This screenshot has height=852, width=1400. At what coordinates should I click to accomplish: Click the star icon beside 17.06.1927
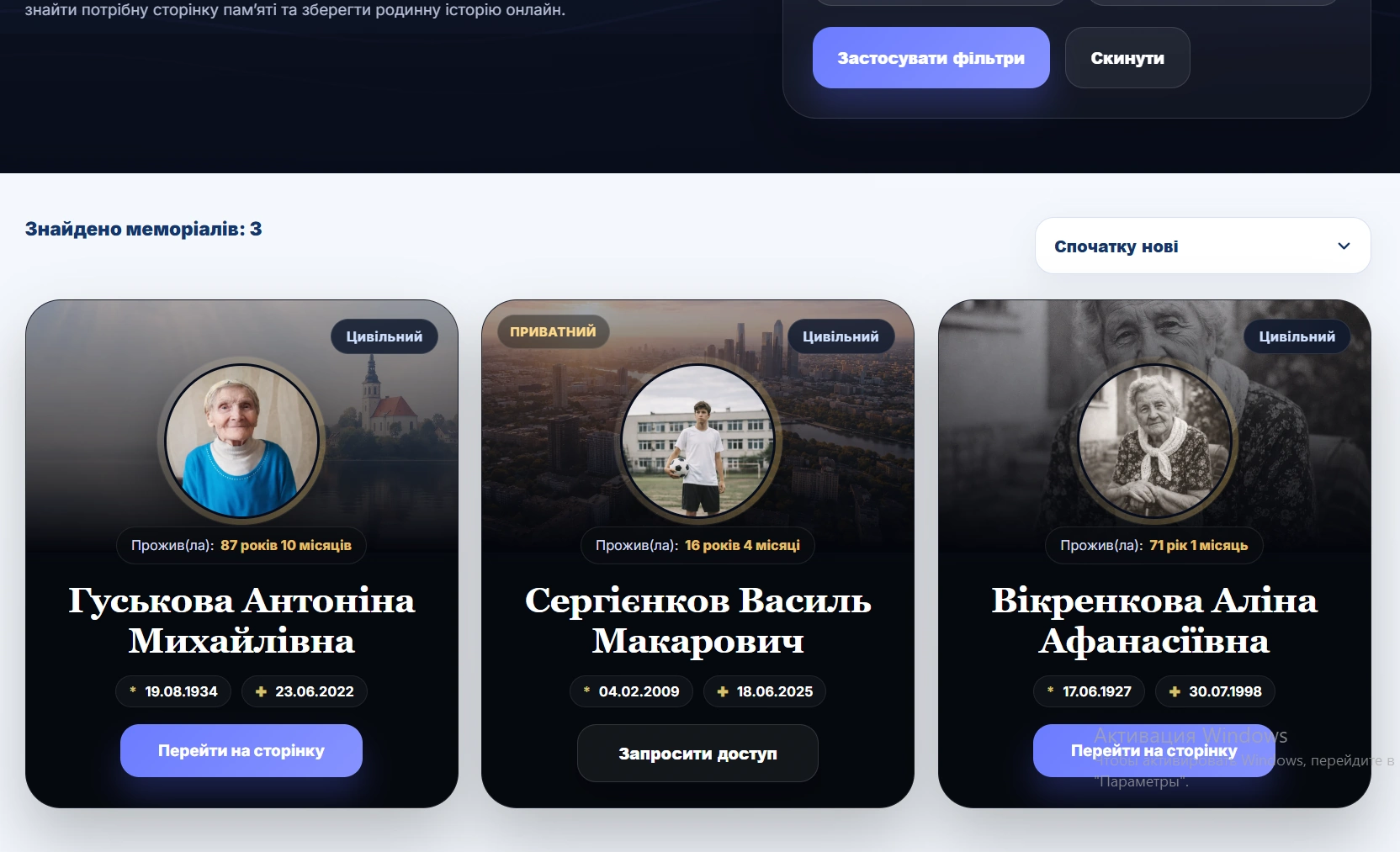(1050, 691)
